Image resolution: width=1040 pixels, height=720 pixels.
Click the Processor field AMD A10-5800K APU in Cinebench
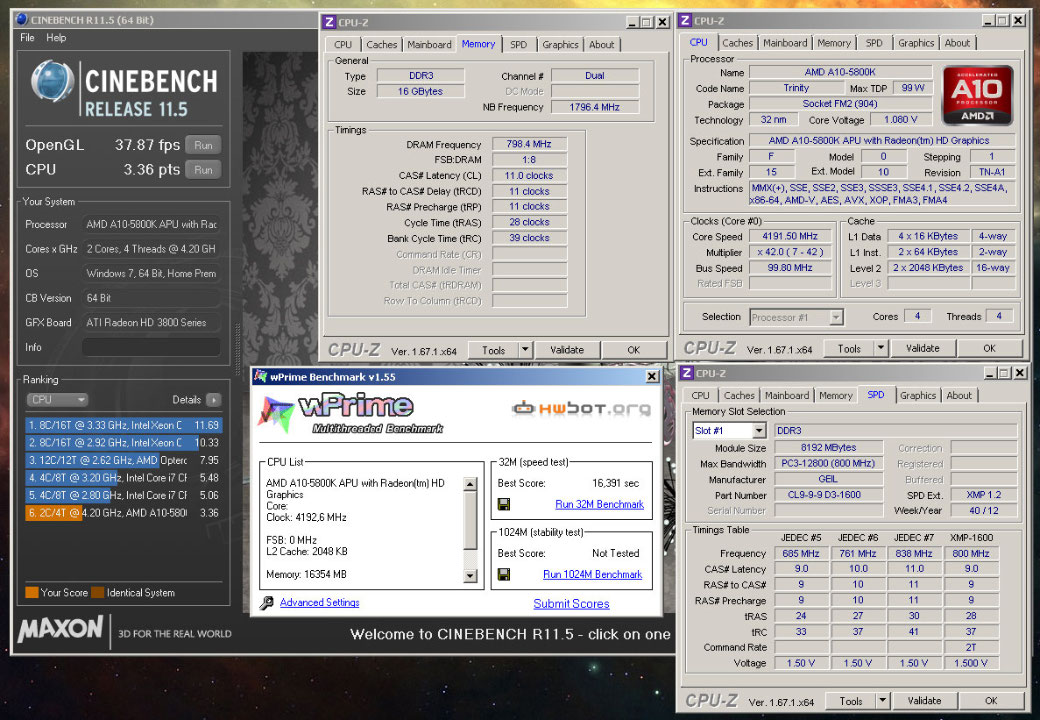pyautogui.click(x=151, y=224)
